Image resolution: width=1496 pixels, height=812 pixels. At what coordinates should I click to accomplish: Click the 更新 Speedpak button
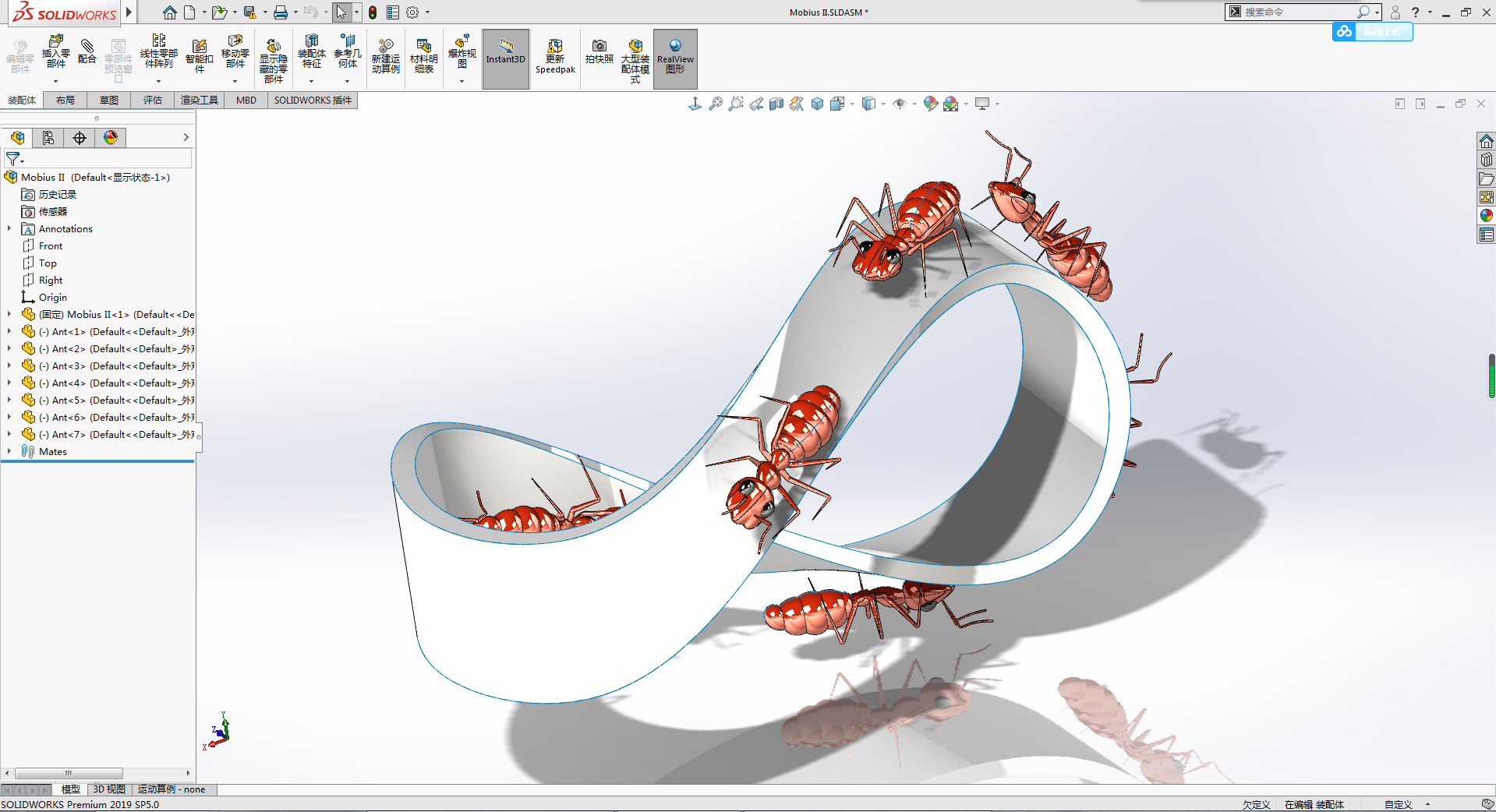(555, 58)
